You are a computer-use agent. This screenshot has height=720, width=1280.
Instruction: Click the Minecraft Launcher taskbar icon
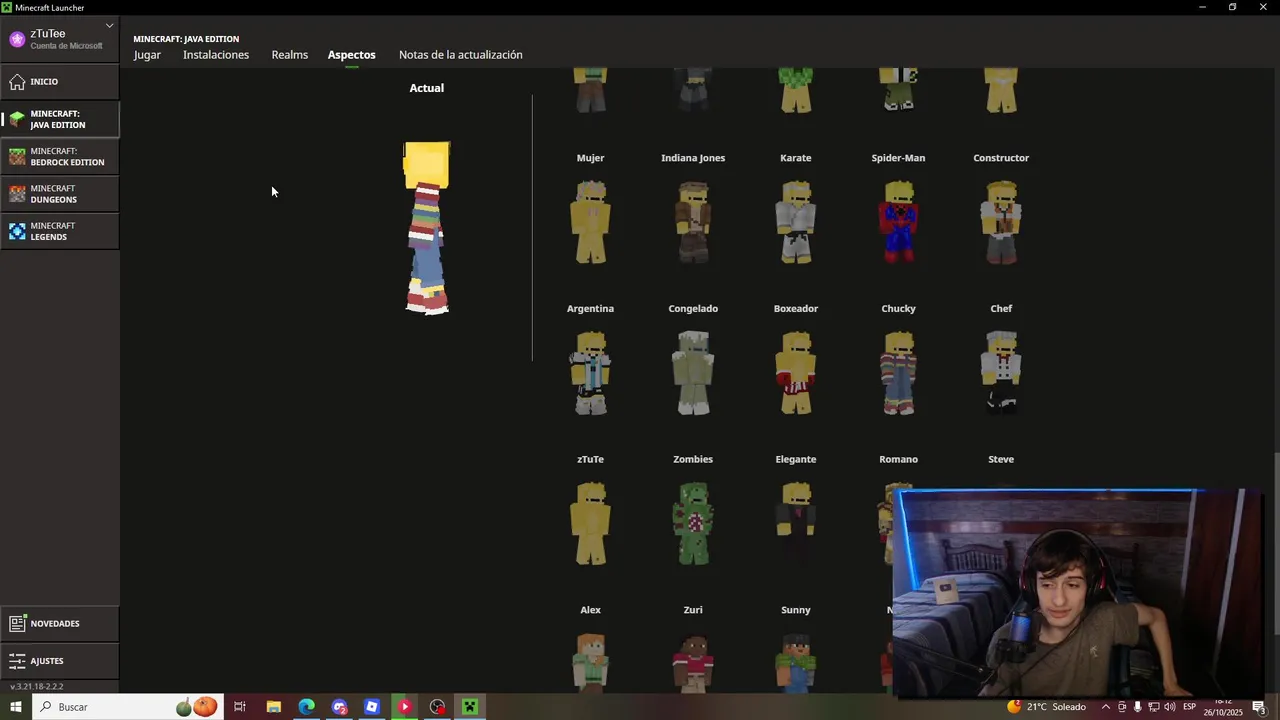click(x=470, y=707)
